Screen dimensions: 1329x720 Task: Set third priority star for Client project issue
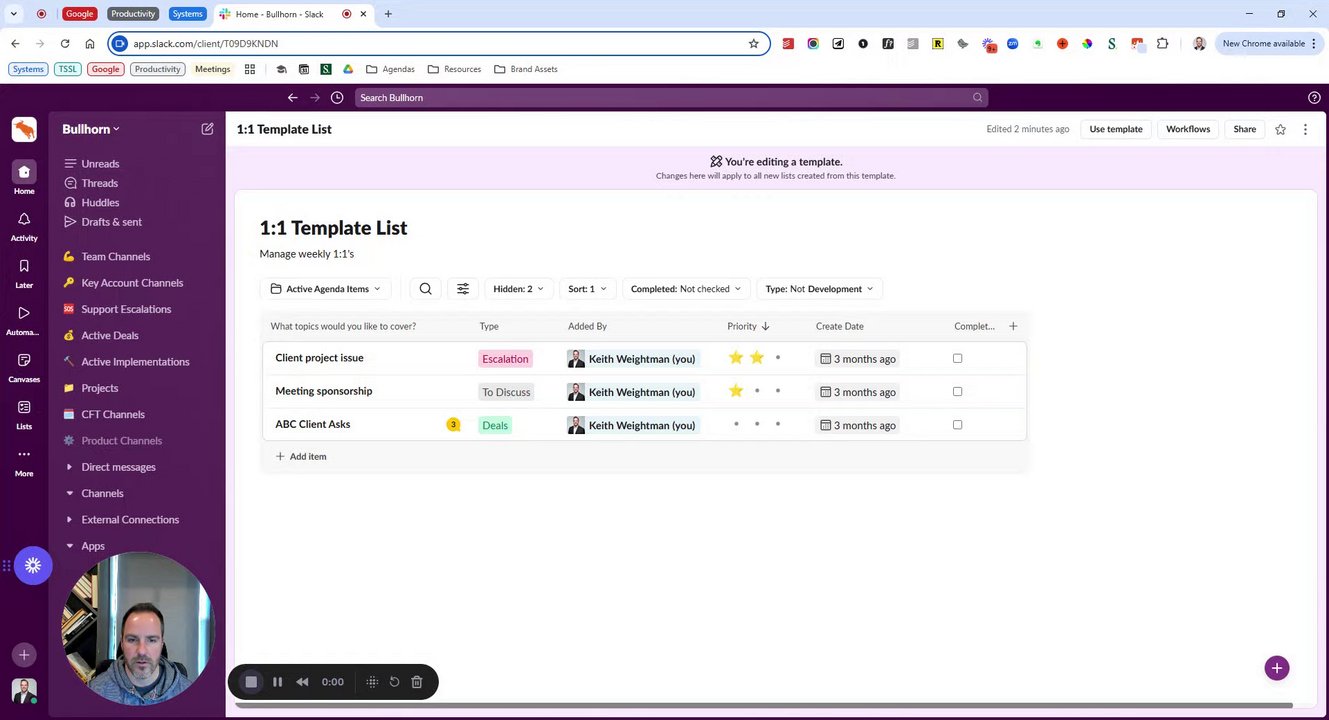tap(778, 358)
